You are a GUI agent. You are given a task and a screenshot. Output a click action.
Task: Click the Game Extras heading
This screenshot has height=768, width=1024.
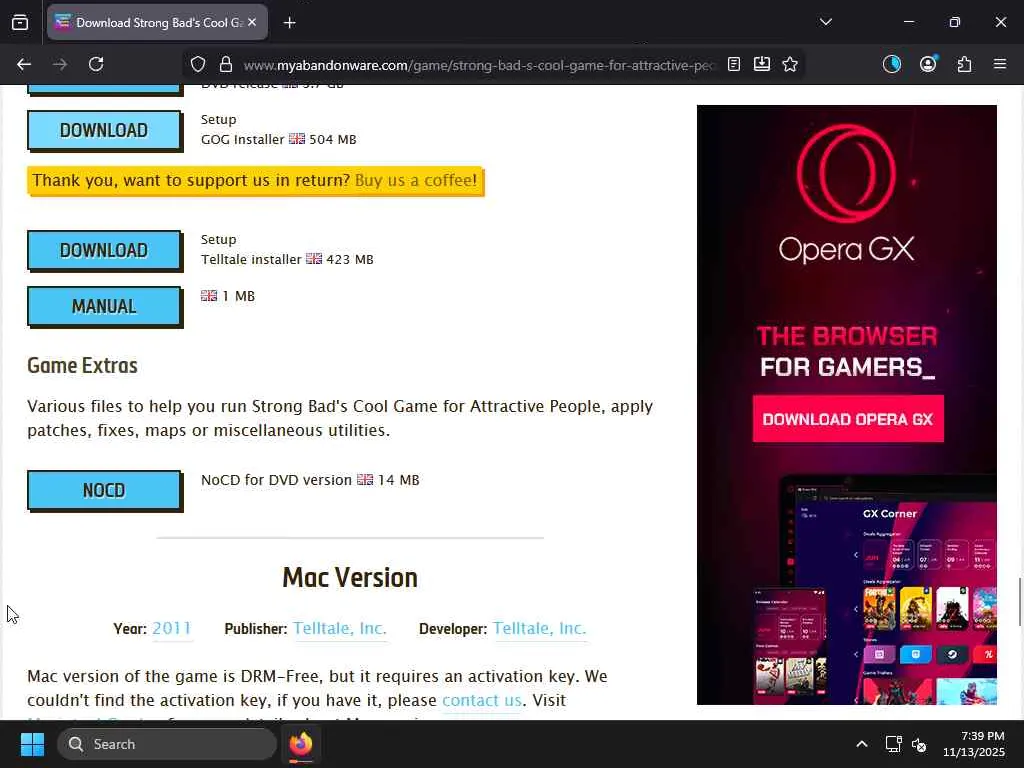(x=82, y=366)
